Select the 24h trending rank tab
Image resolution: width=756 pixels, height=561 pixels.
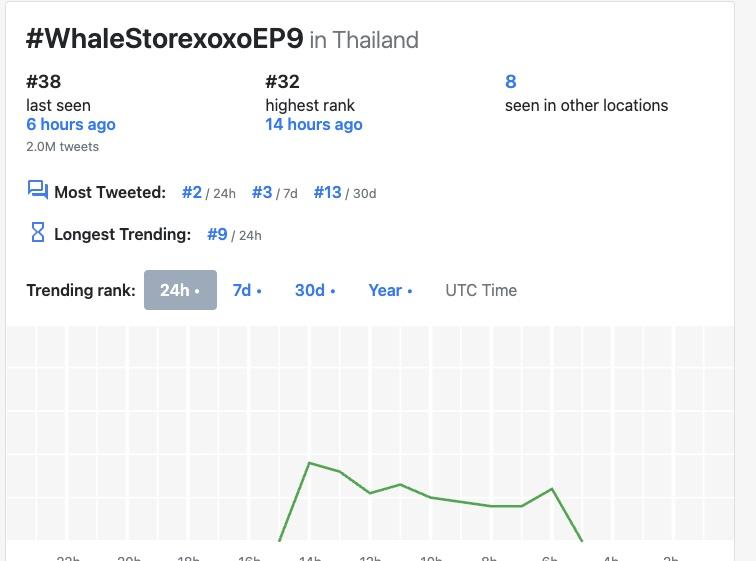180,290
